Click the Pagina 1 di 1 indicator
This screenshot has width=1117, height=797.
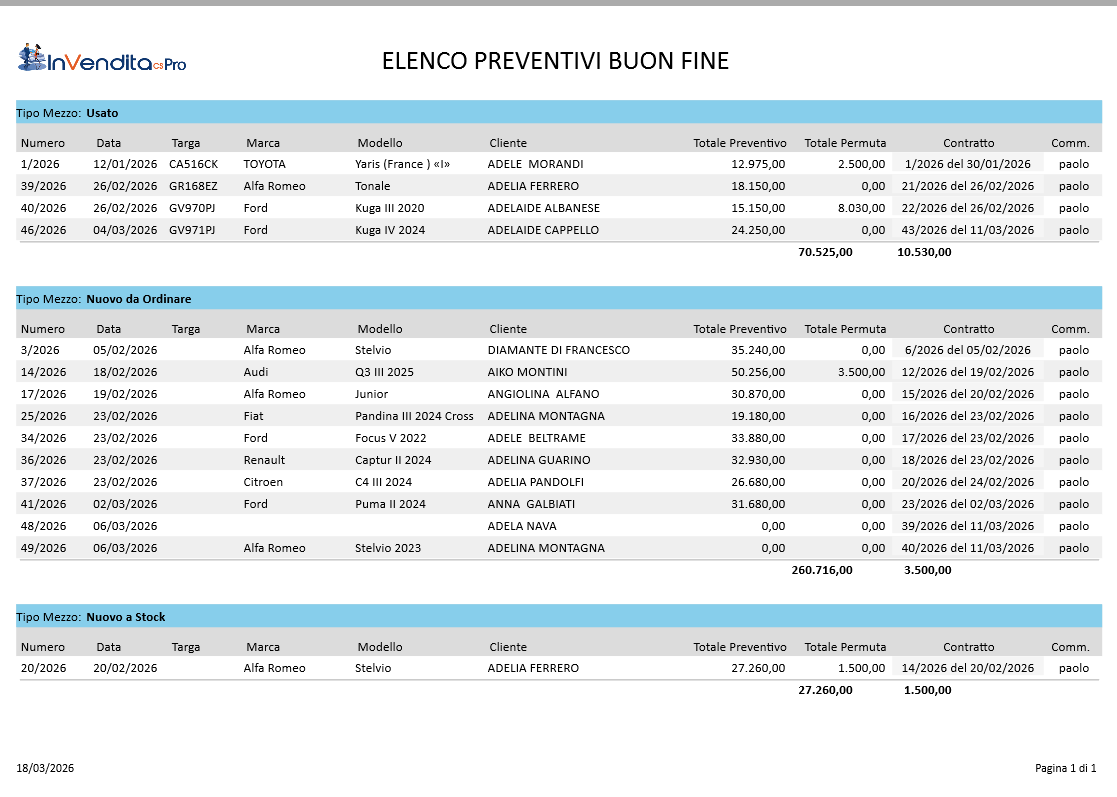point(1065,768)
